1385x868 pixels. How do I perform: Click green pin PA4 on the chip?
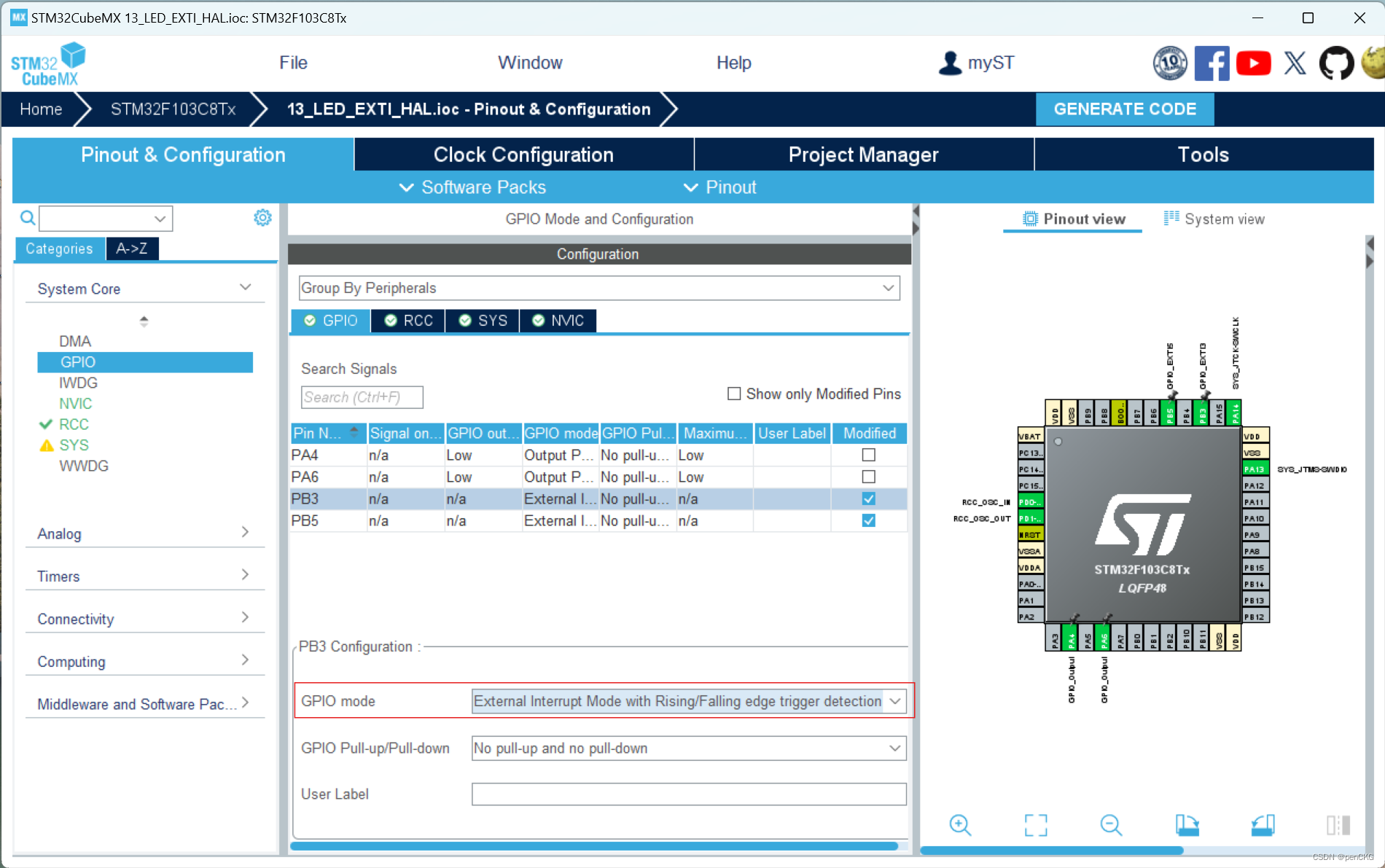click(1070, 639)
